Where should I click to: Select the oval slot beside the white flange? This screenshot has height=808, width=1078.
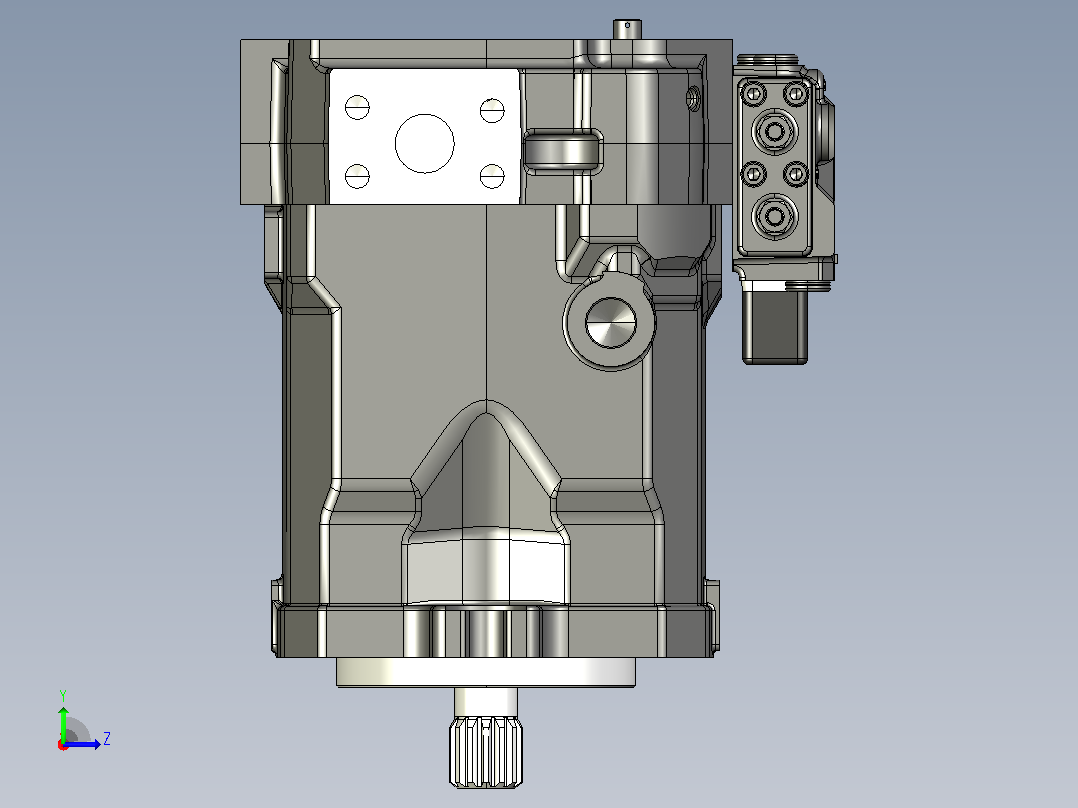tap(563, 152)
